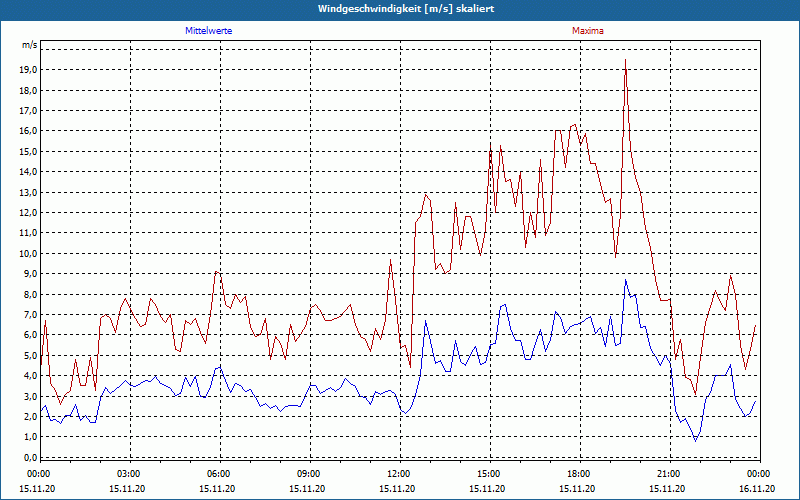Viewport: 800px width, 500px height.
Task: Click the '00:00' time label above 16.11.20
Action: click(x=758, y=474)
